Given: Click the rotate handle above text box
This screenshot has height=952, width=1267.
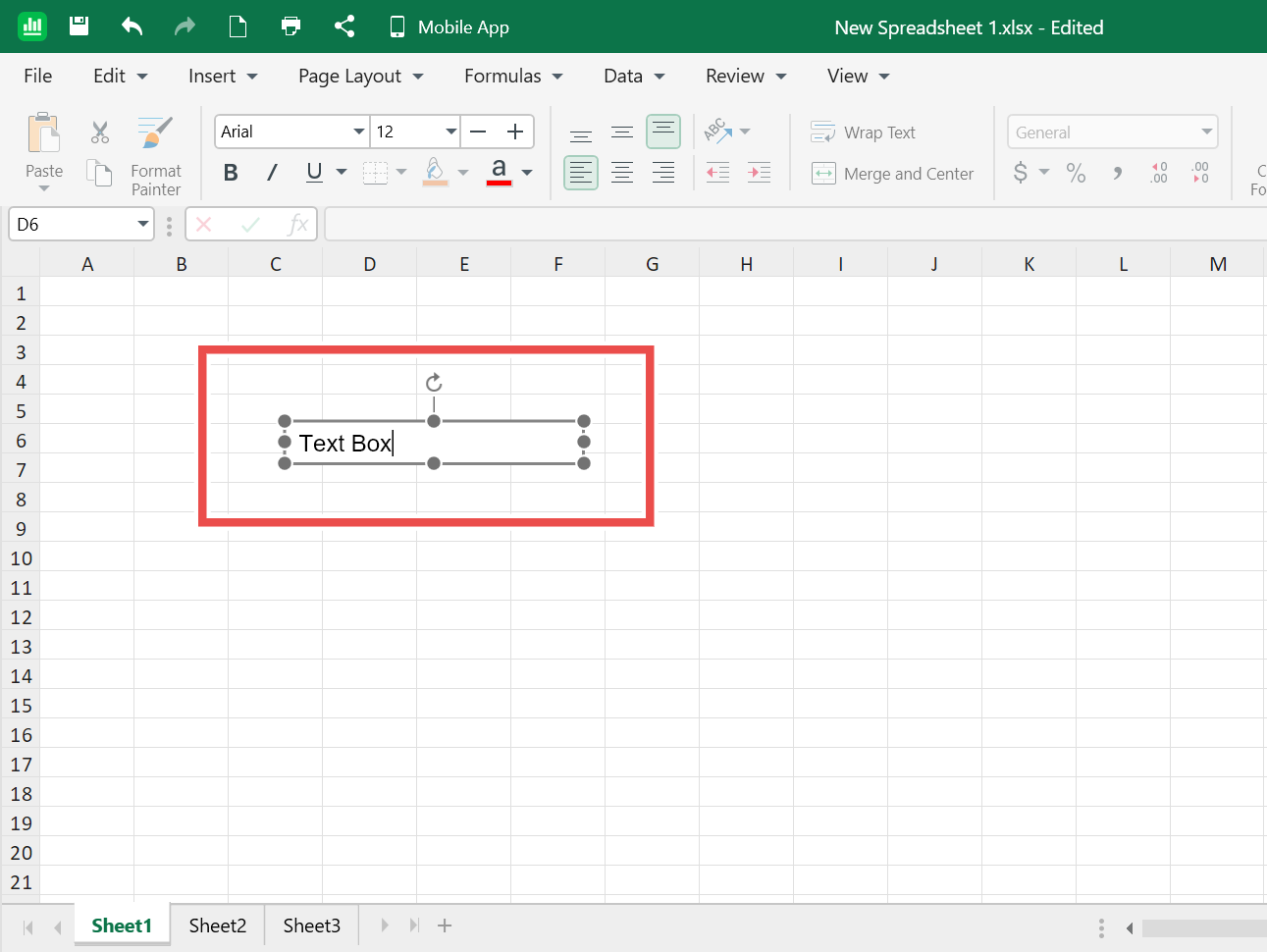Looking at the screenshot, I should coord(434,383).
